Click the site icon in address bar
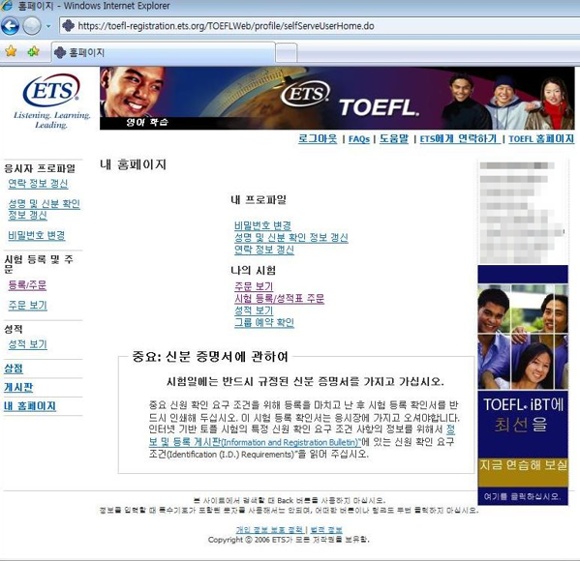This screenshot has width=580, height=561. pos(68,26)
